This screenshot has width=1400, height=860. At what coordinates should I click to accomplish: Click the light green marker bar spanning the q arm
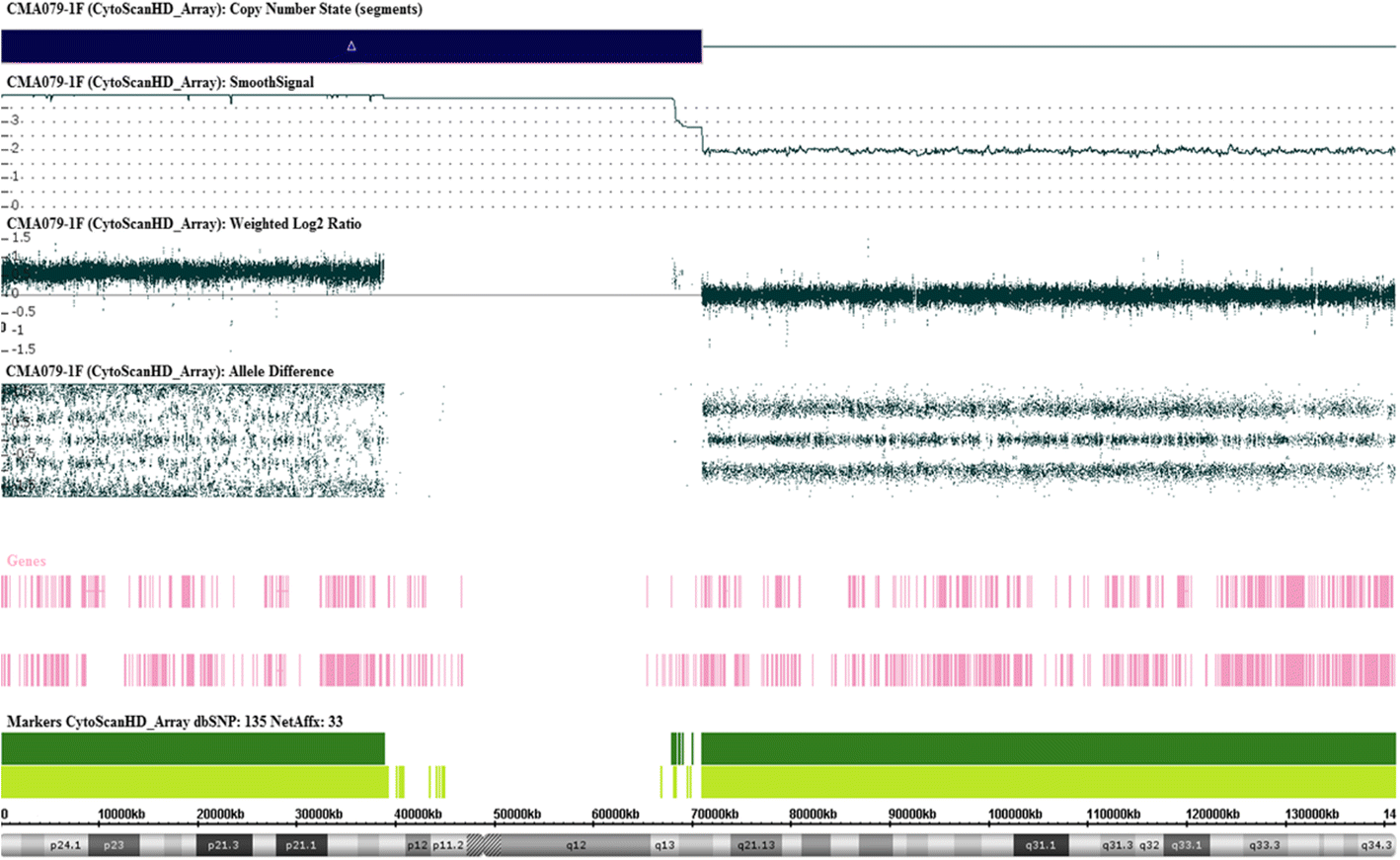click(1049, 782)
